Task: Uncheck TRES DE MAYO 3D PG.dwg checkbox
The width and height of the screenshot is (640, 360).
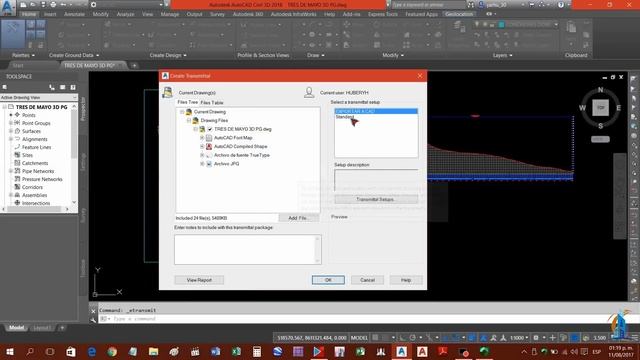Action: (210, 129)
